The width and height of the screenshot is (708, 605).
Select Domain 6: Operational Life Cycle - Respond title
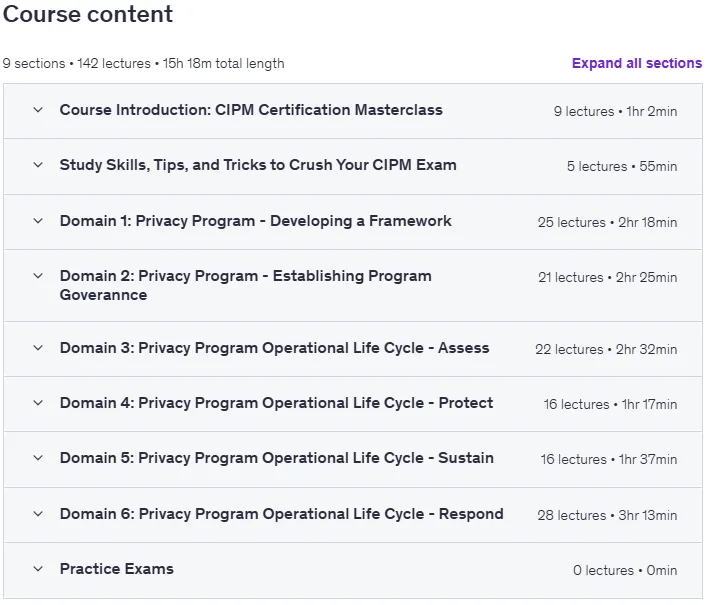(282, 514)
